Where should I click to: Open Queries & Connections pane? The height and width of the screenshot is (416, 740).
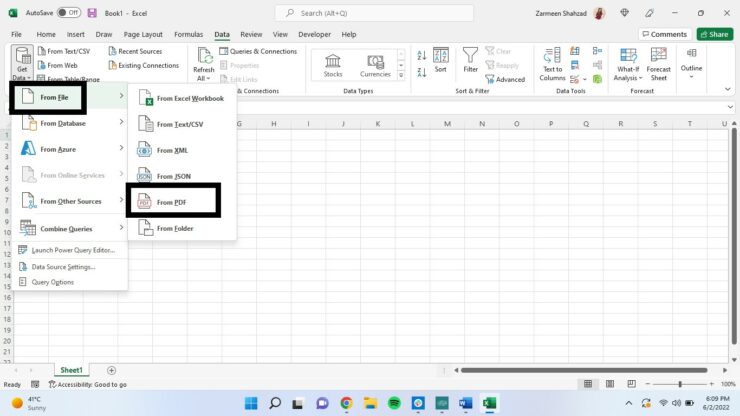coord(258,51)
